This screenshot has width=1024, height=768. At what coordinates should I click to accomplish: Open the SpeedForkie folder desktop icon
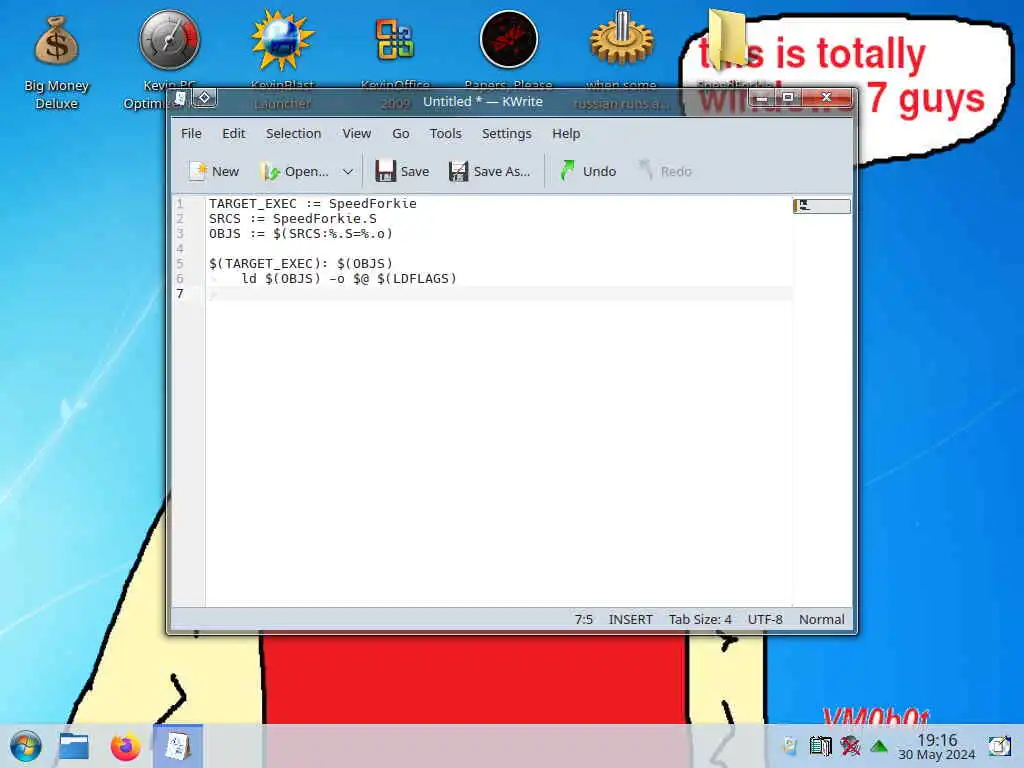[726, 39]
